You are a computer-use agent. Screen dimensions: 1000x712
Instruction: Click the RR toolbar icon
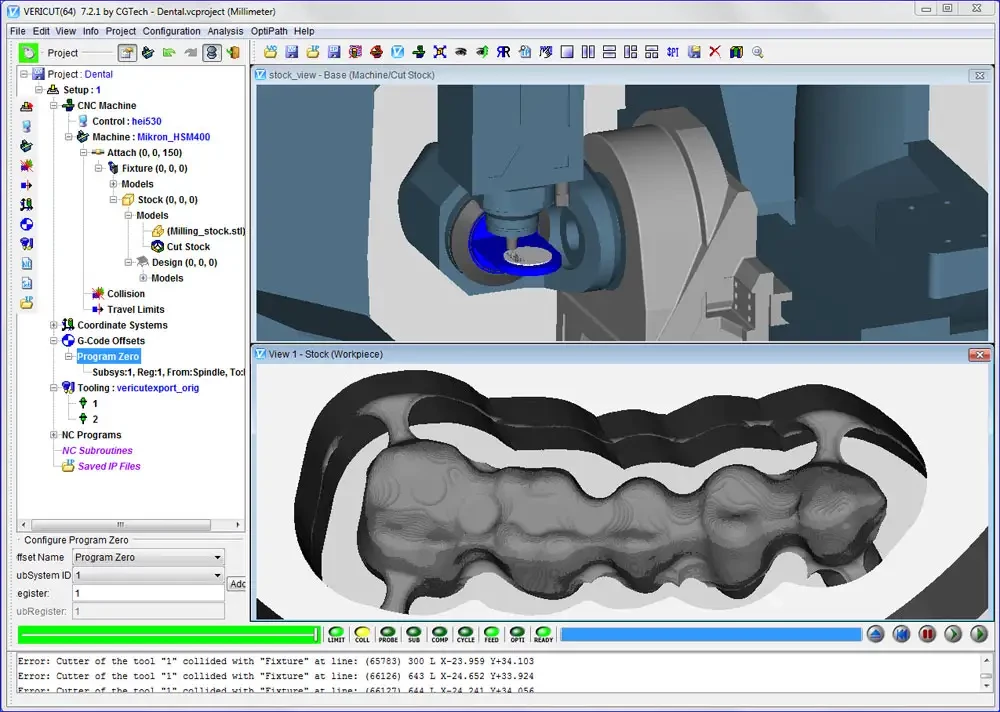click(503, 52)
